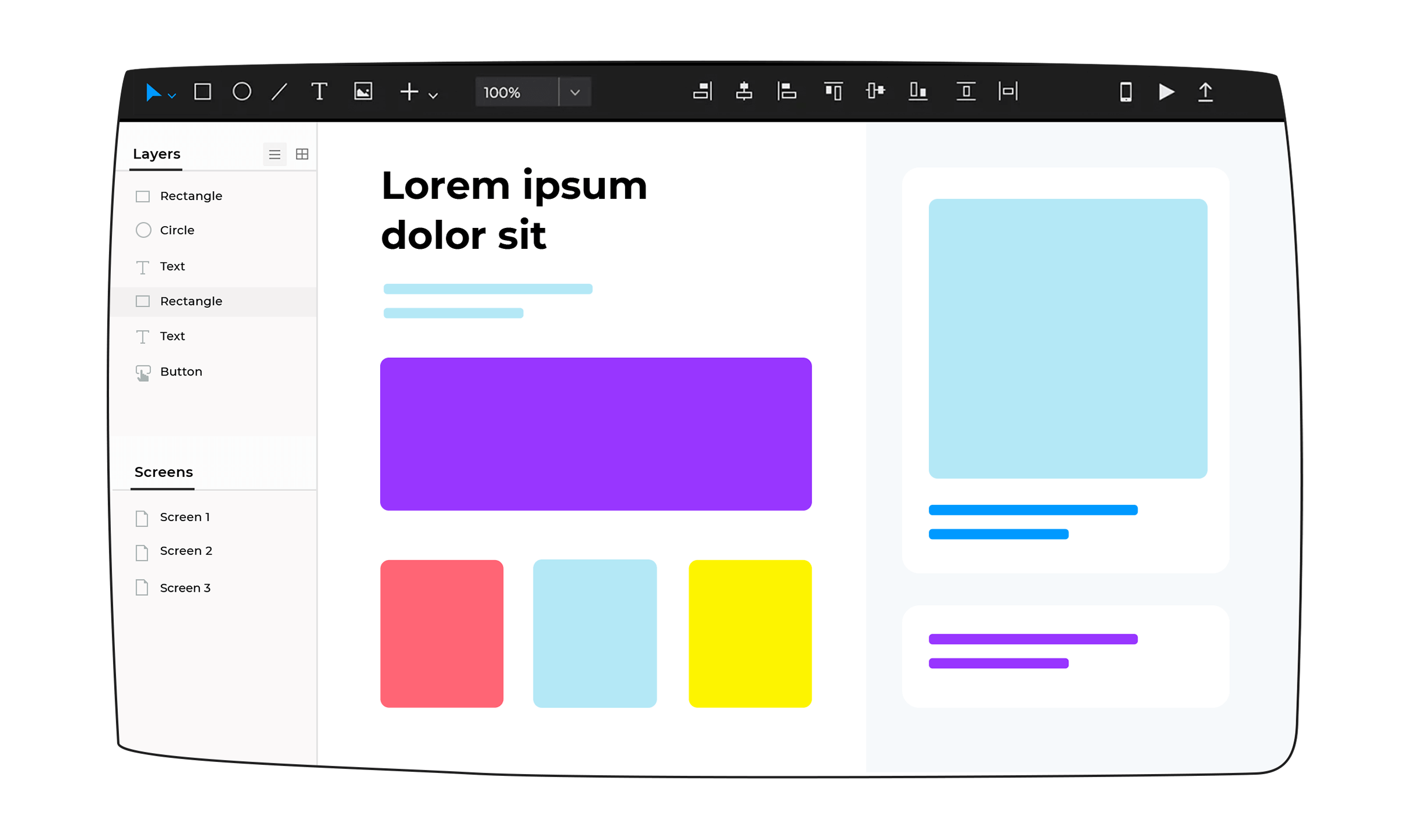
Task: Click the Circle layer item
Action: point(175,230)
